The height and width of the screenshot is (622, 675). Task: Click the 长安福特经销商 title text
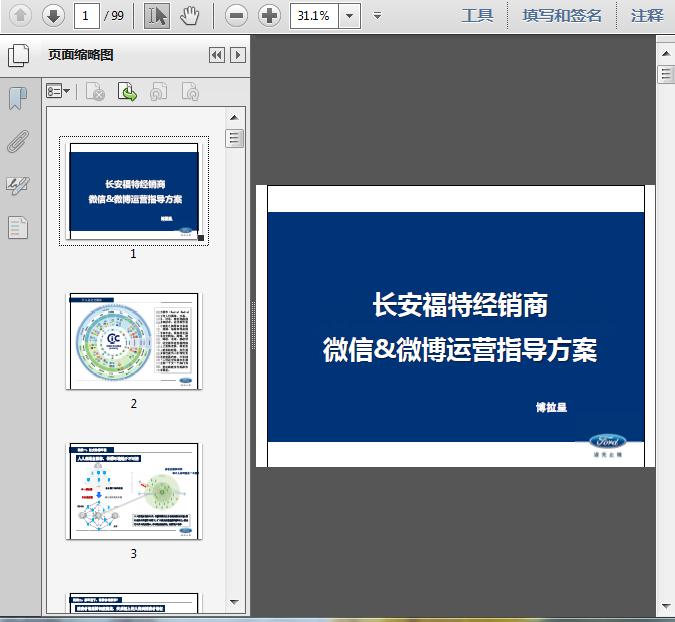(460, 305)
